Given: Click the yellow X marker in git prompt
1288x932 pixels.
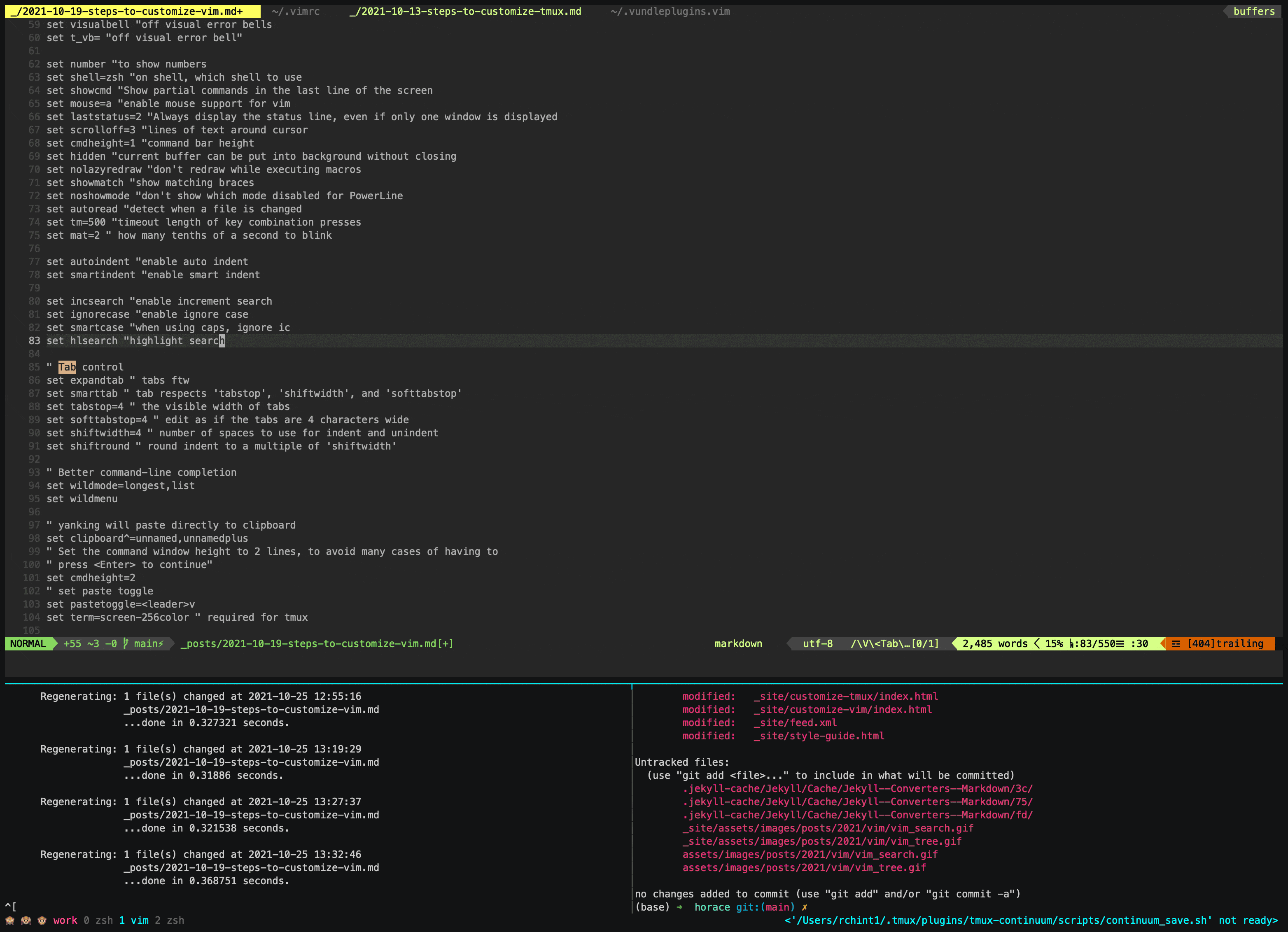Looking at the screenshot, I should pos(804,907).
